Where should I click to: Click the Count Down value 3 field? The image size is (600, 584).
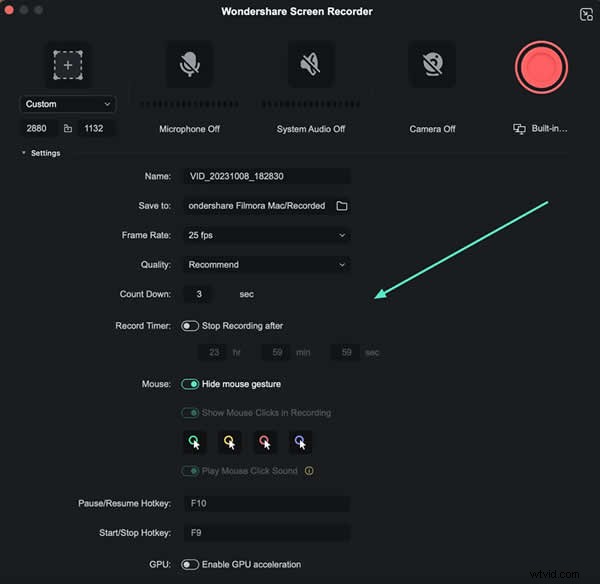(199, 294)
